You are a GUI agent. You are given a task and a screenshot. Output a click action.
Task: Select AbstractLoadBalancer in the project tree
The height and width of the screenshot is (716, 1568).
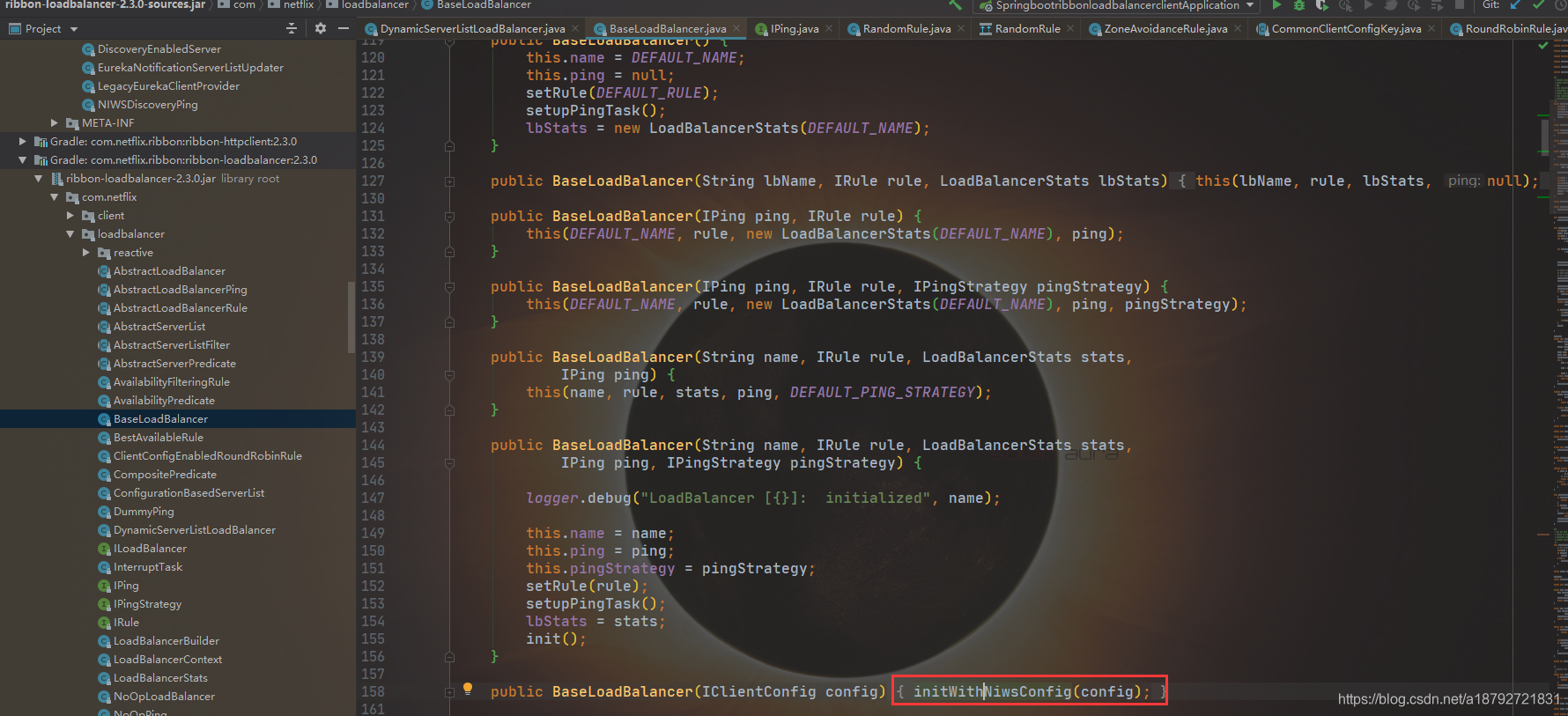point(169,271)
